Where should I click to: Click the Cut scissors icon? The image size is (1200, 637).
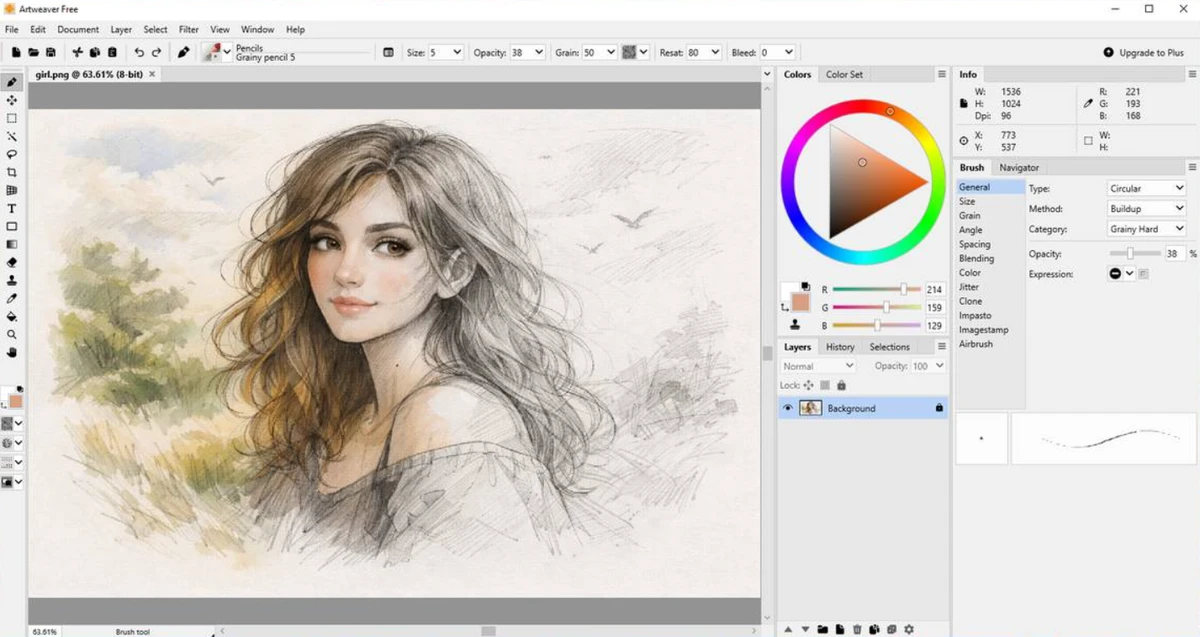pos(77,52)
